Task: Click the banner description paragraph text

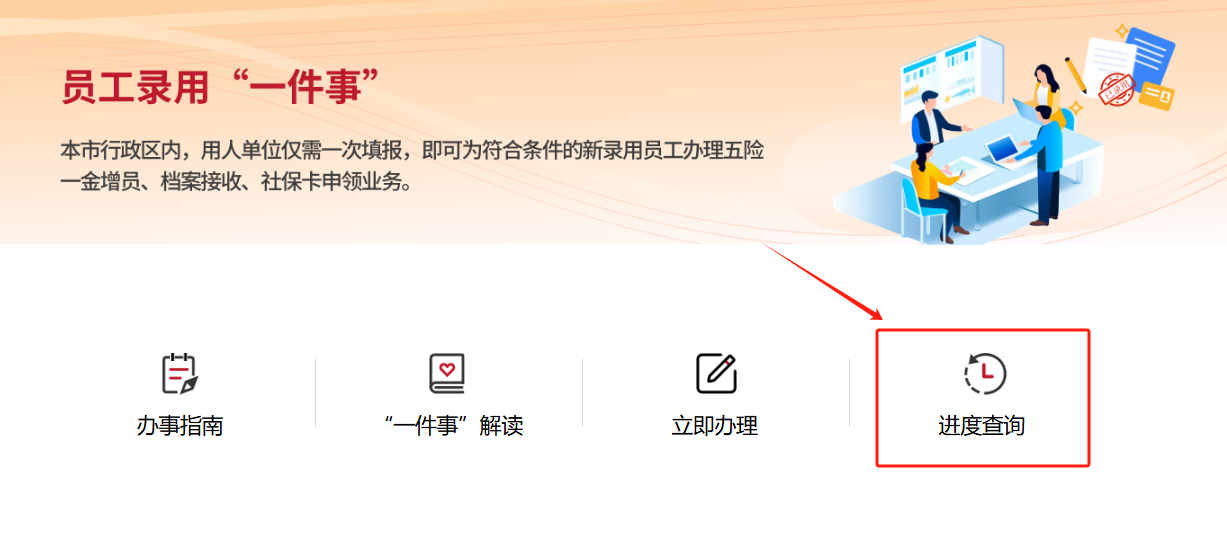Action: coord(412,167)
